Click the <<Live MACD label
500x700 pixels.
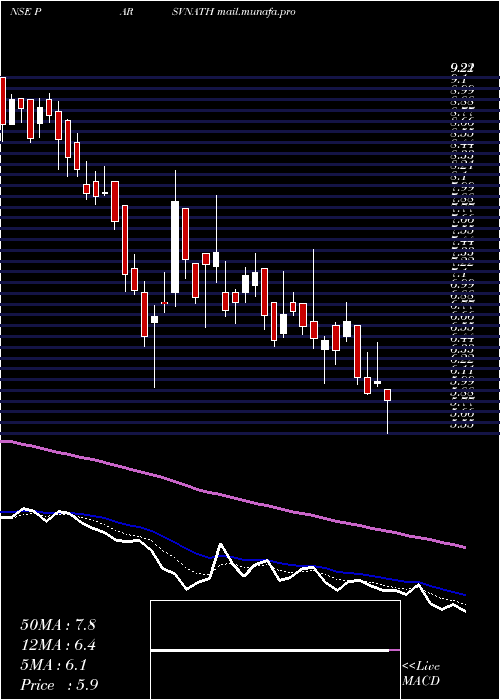[421, 673]
